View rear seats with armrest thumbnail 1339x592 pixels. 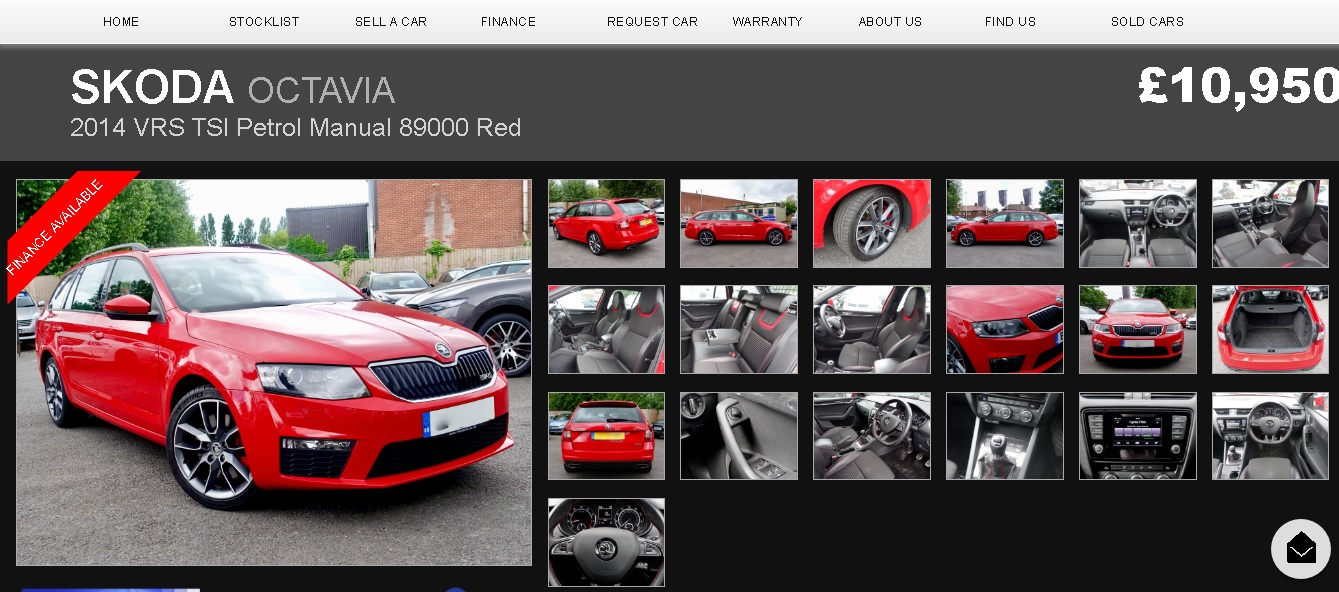point(739,329)
